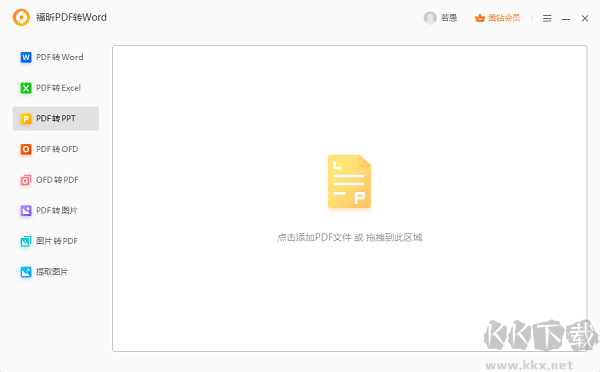Click the 福昕PDF转Word title text
The height and width of the screenshot is (372, 600).
click(71, 18)
